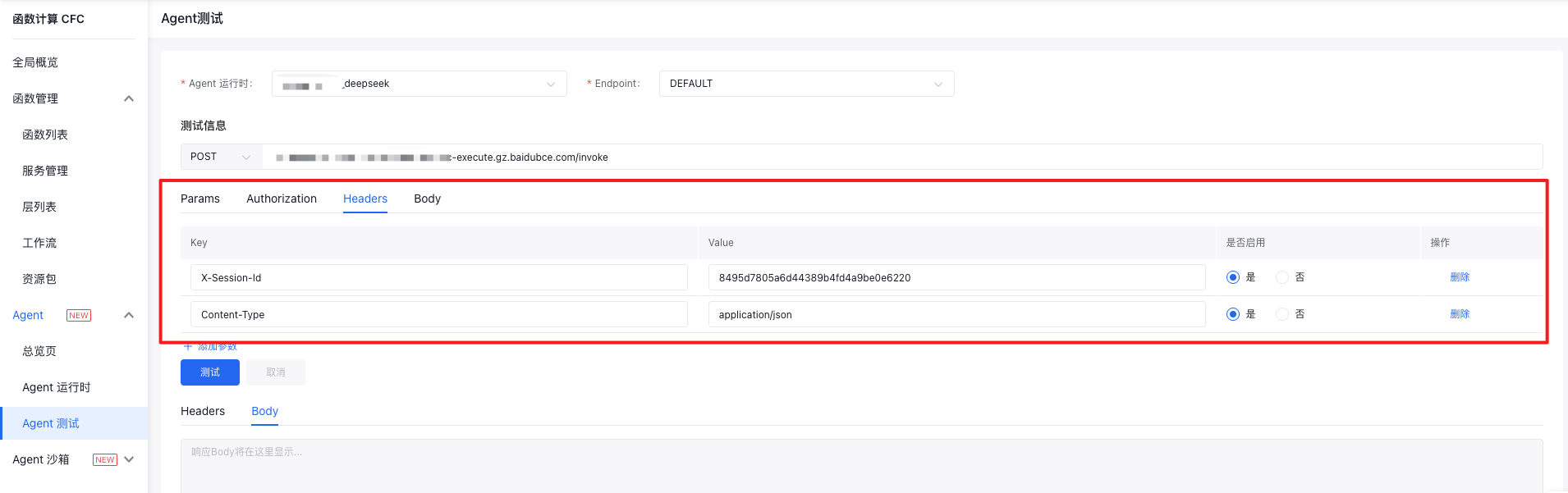
Task: Switch to the Params tab
Action: (200, 199)
